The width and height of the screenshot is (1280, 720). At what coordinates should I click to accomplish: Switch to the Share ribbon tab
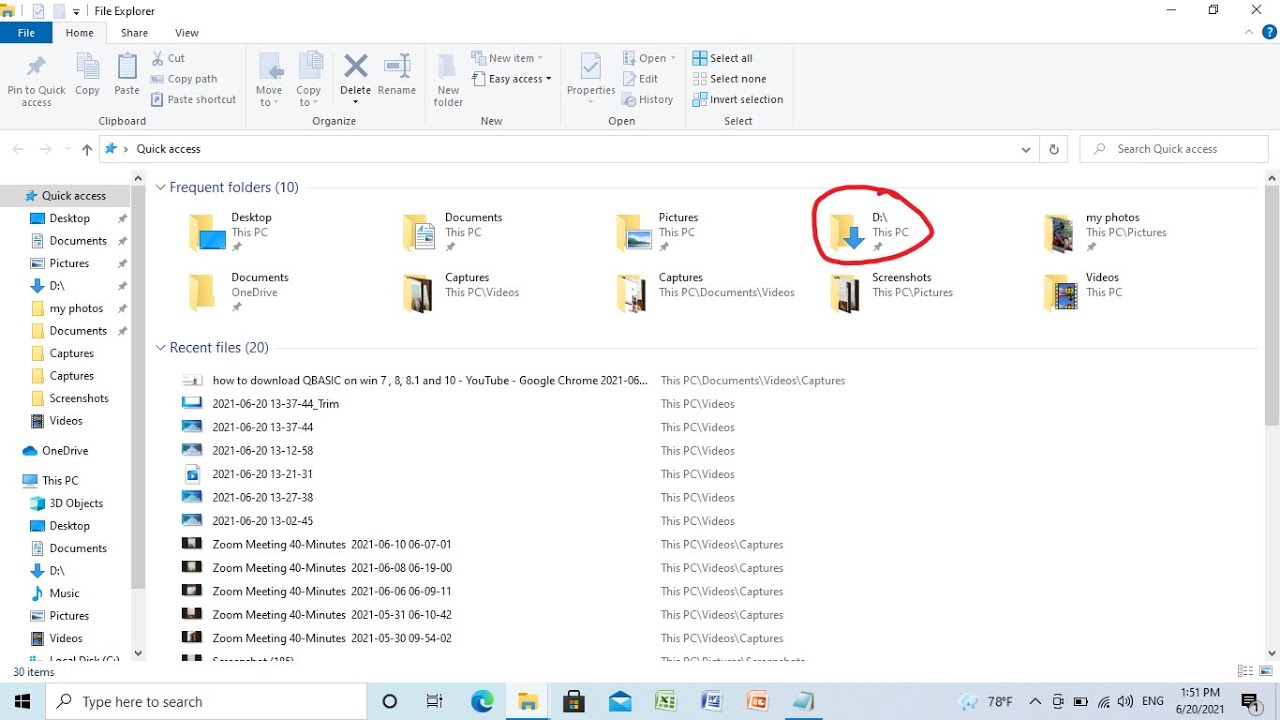click(x=134, y=33)
